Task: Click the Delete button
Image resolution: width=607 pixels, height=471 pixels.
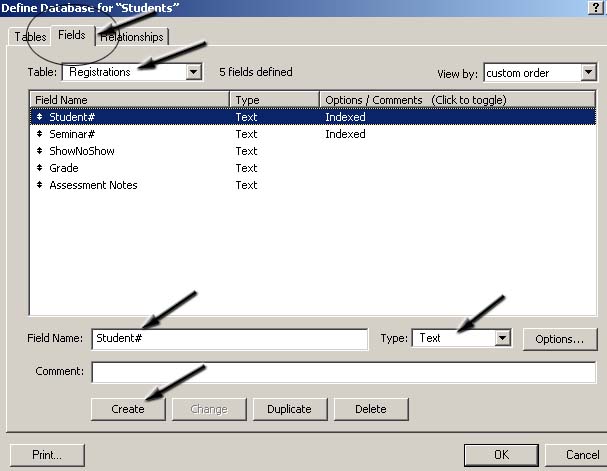Action: point(371,409)
